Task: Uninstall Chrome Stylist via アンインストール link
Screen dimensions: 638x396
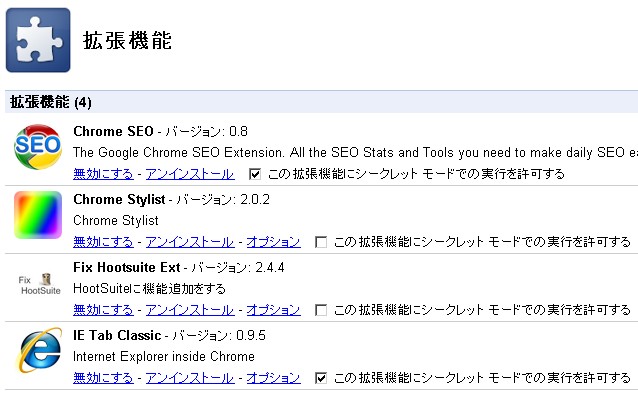Action: (x=190, y=242)
